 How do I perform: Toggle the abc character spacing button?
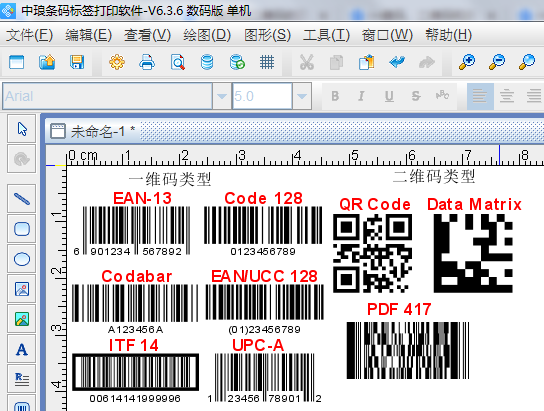[442, 95]
